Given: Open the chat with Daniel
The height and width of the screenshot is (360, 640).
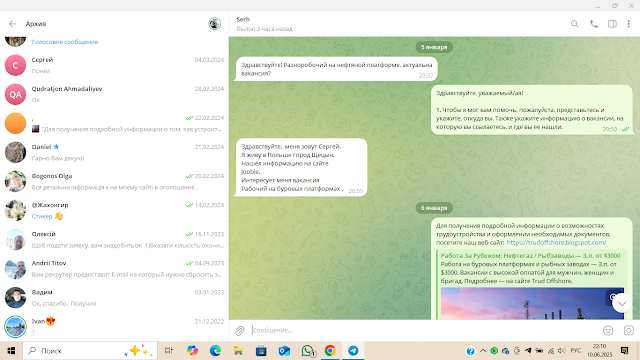Looking at the screenshot, I should pos(114,152).
